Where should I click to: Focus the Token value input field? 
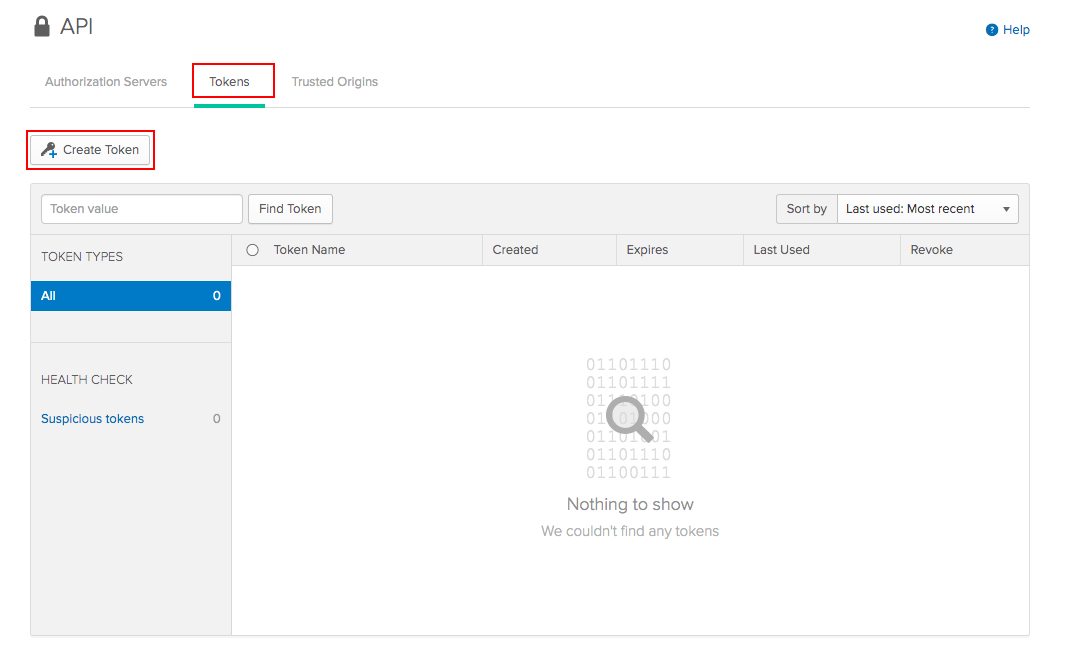coord(142,209)
